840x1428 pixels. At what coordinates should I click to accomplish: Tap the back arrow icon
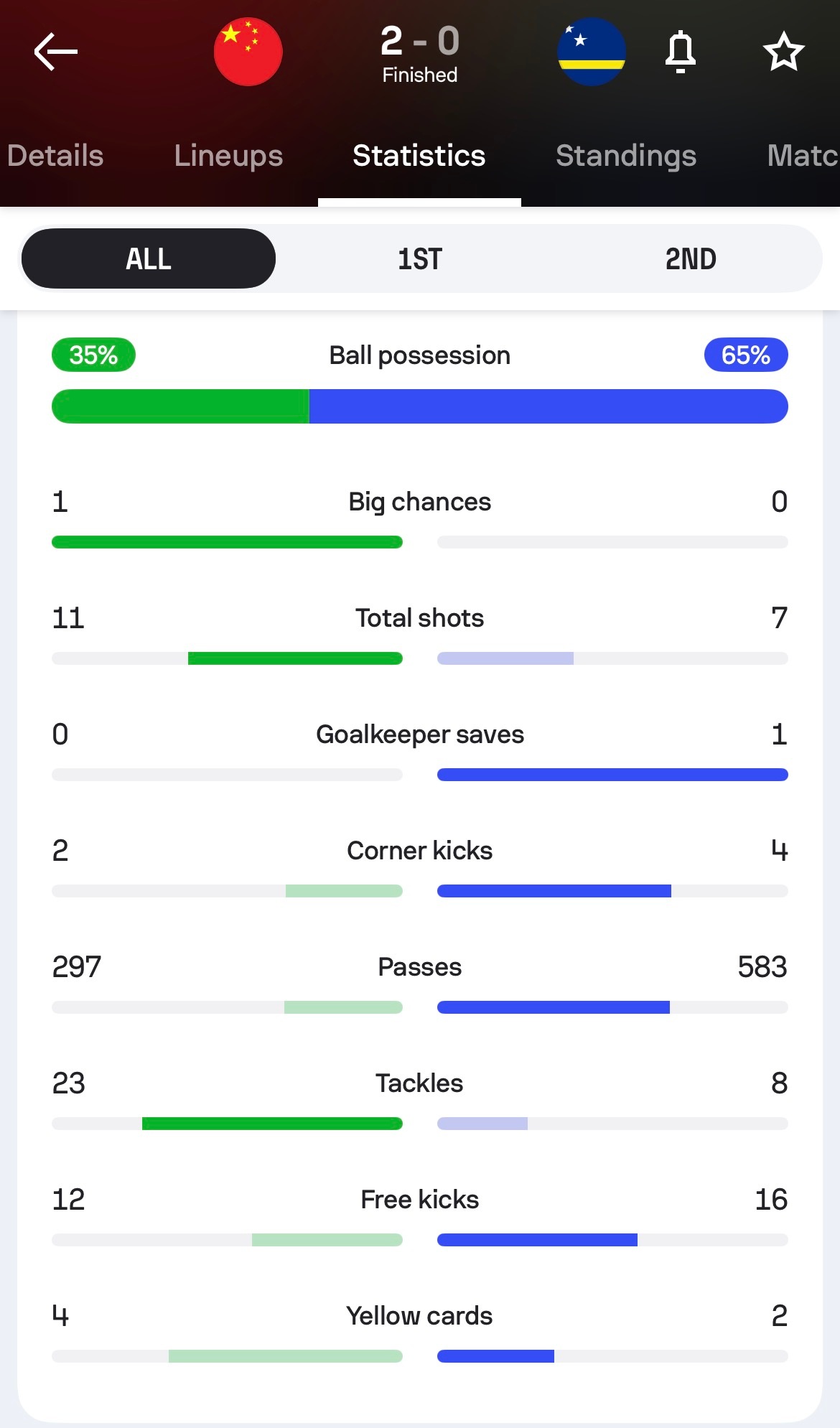[55, 52]
